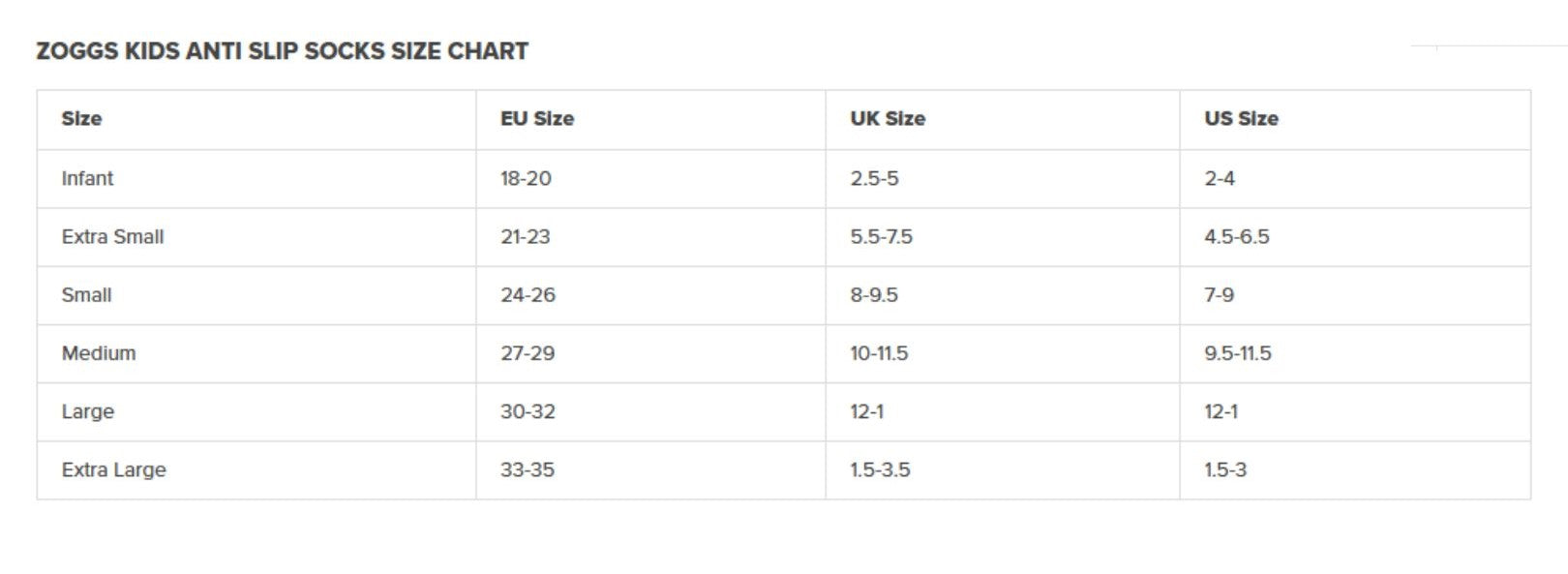Click the Infant row label
This screenshot has height=574, width=1568.
tap(87, 178)
